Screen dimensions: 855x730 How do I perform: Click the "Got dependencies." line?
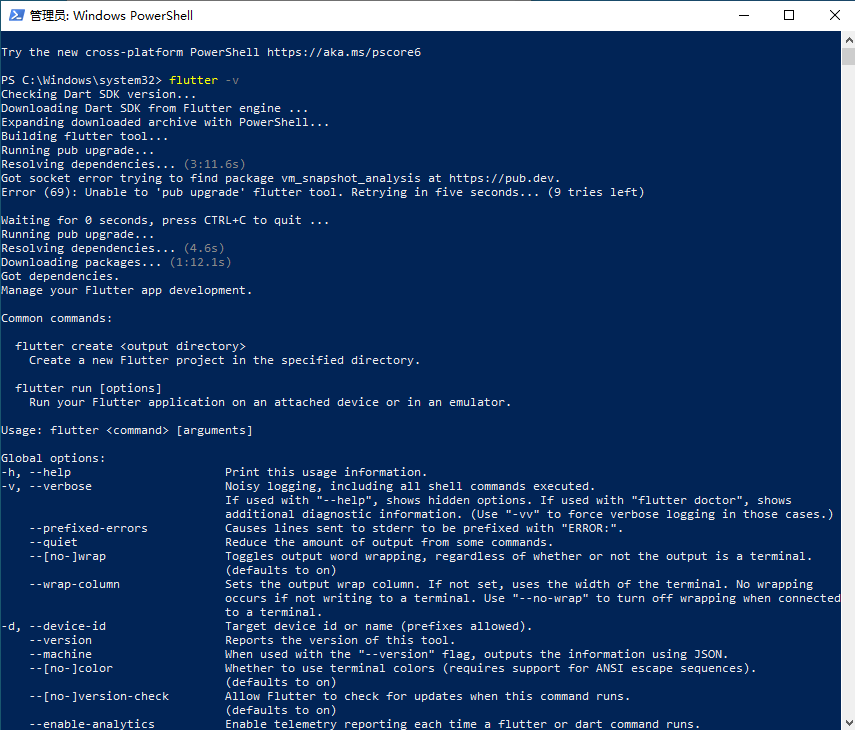(60, 276)
